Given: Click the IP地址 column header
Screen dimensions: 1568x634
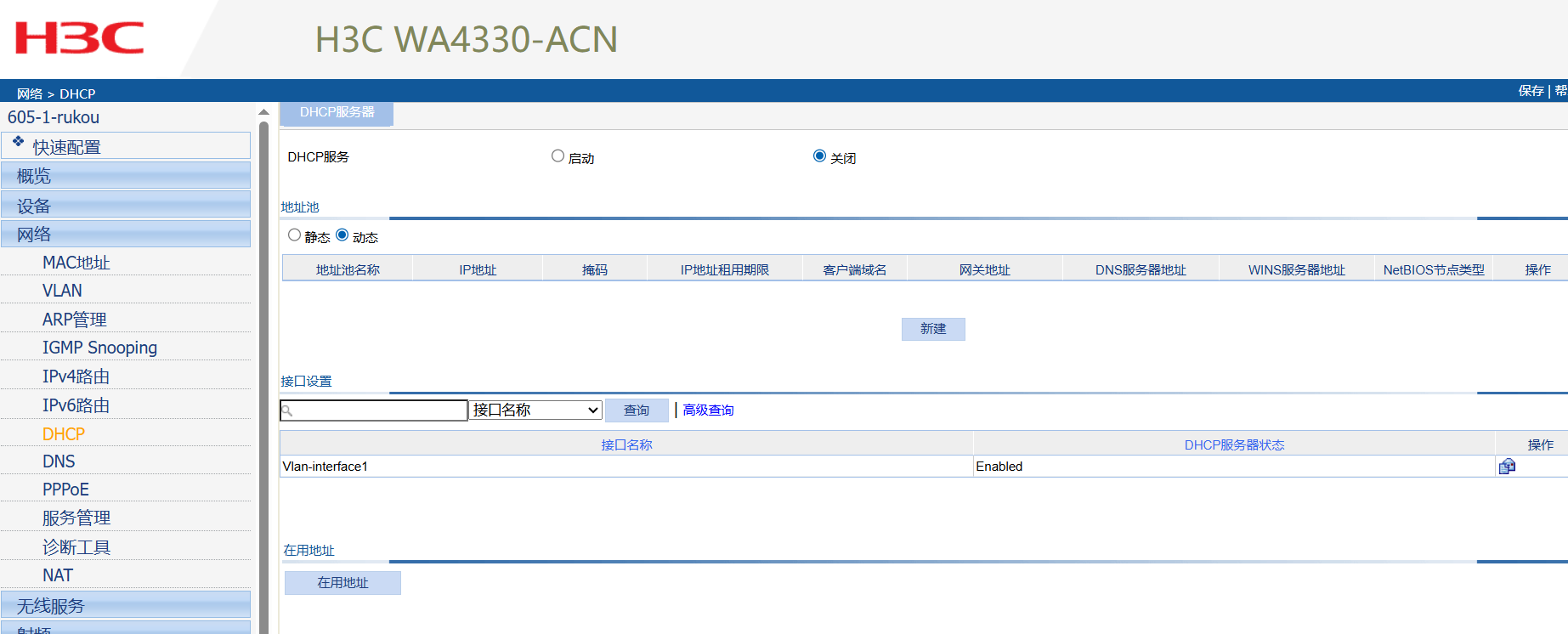Looking at the screenshot, I should pyautogui.click(x=478, y=269).
